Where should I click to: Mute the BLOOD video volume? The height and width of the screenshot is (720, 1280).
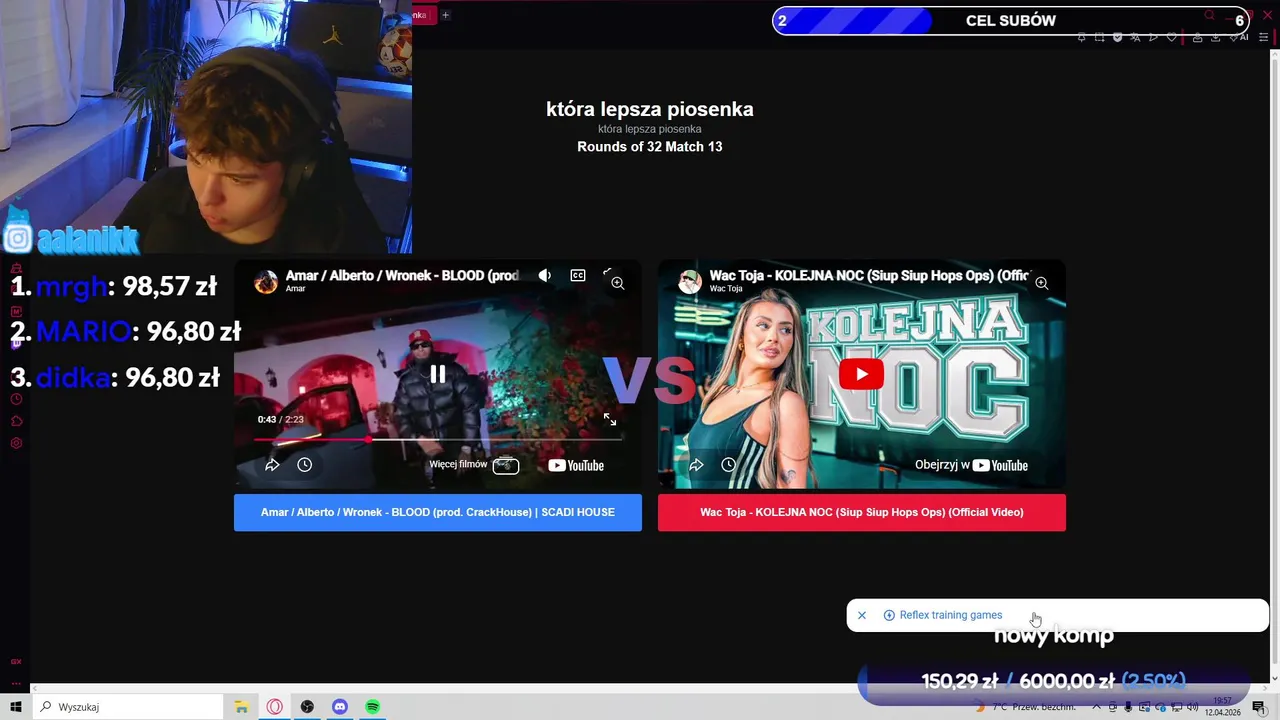pyautogui.click(x=544, y=276)
